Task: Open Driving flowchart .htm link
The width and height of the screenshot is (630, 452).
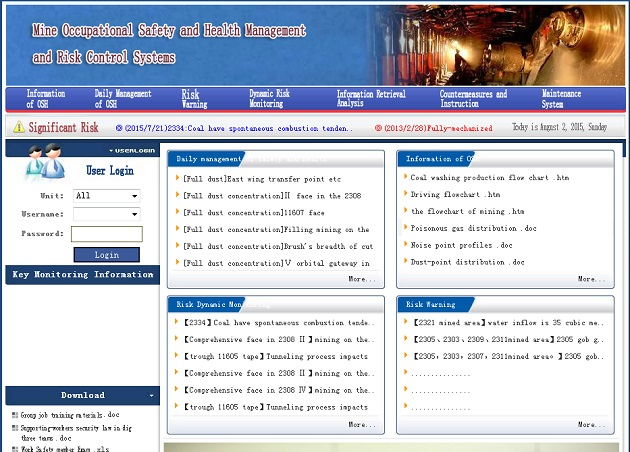Action: click(x=455, y=194)
